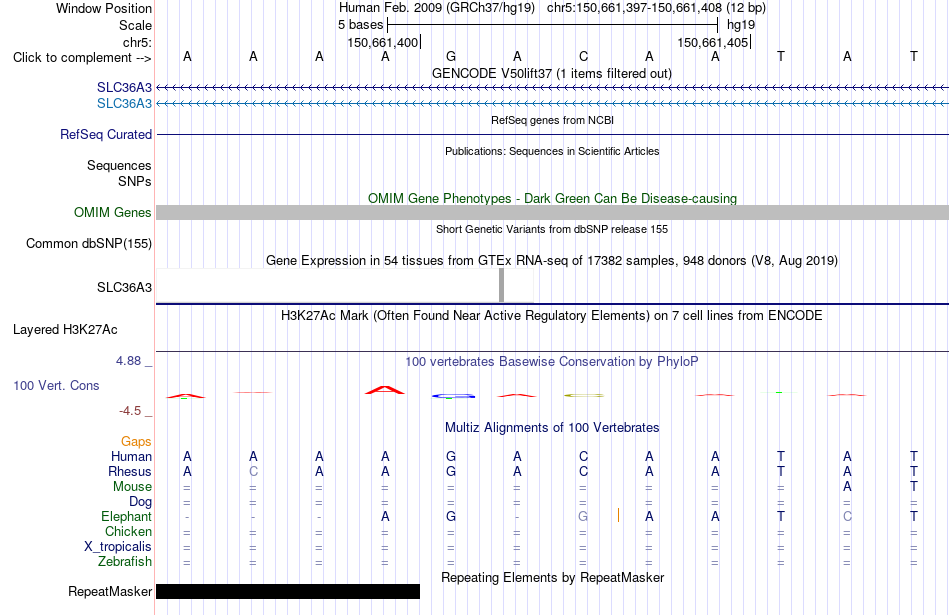The height and width of the screenshot is (615, 950).
Task: Open the GTEx Gene Expression track title
Action: (x=552, y=261)
